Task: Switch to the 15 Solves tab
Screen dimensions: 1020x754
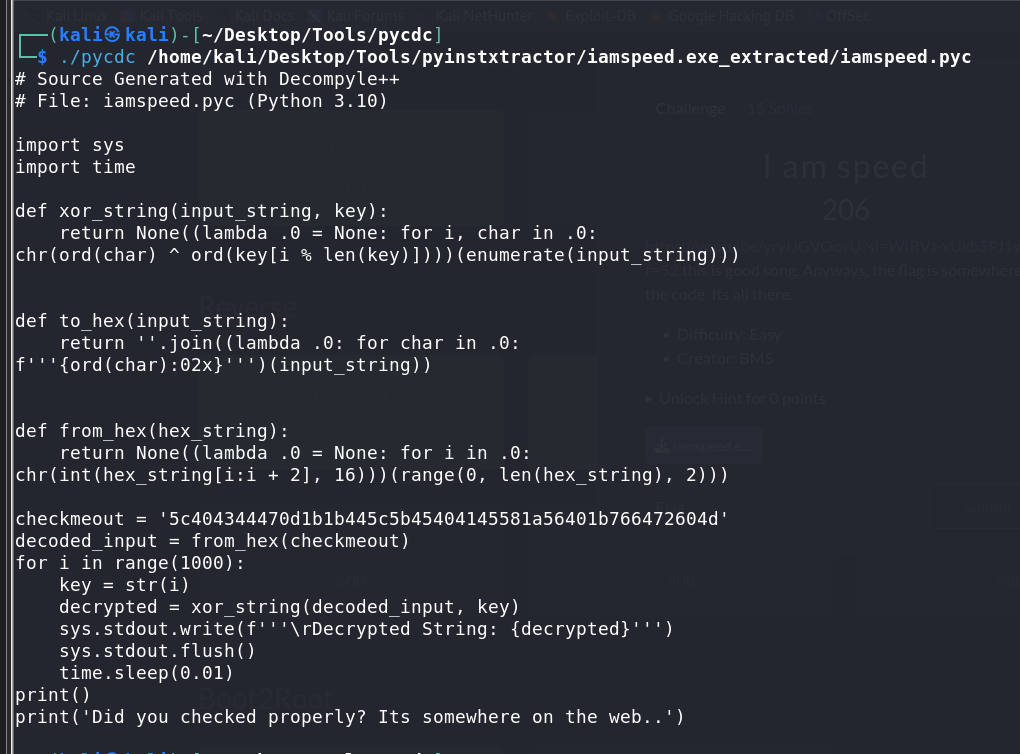Action: (780, 109)
